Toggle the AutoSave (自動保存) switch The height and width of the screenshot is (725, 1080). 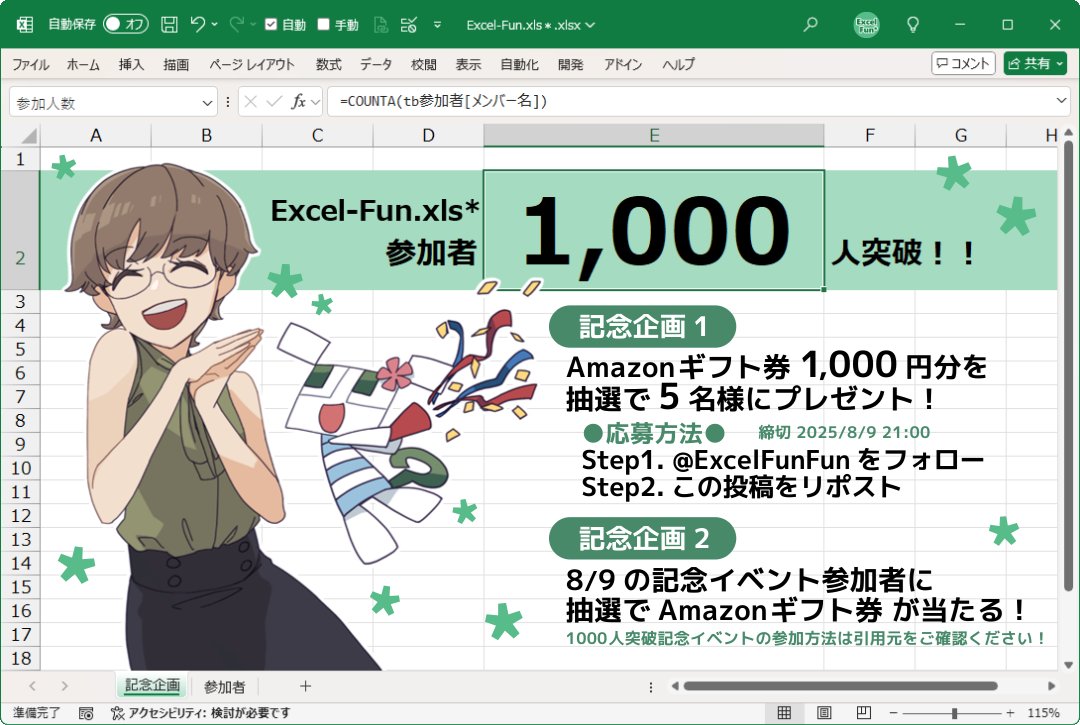[125, 24]
